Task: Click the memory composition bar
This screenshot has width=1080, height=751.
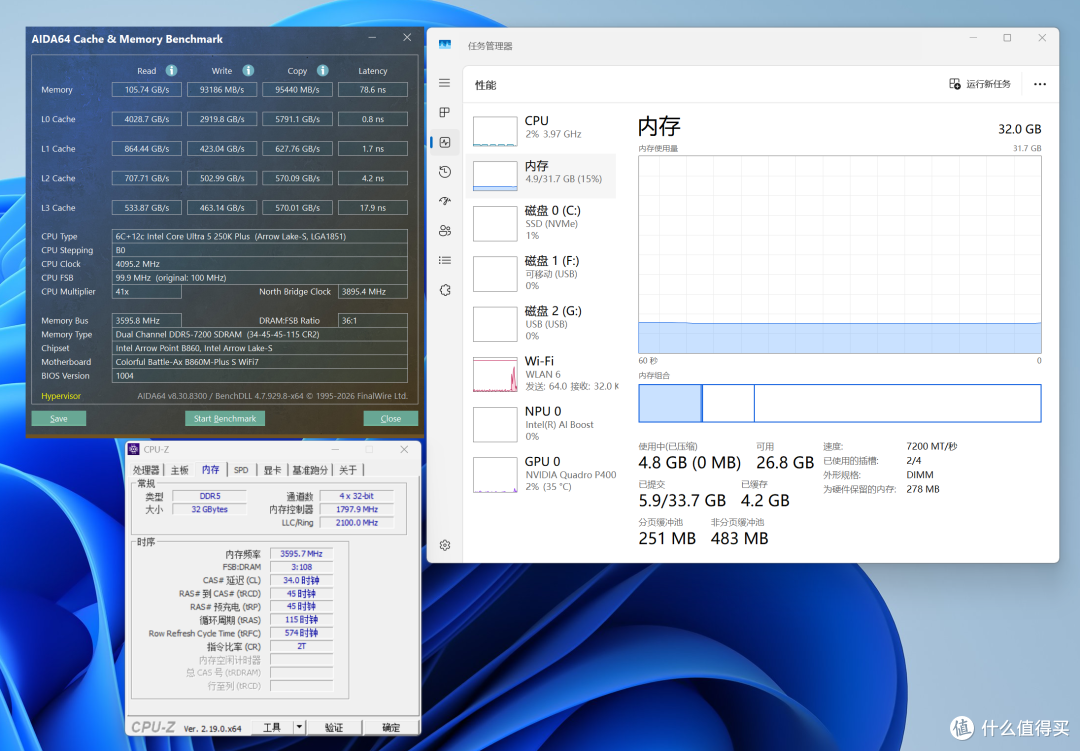Action: point(840,403)
